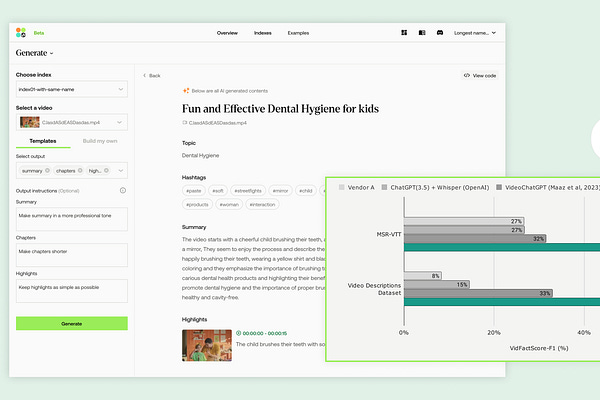Click the Highlights instructions text field

(x=72, y=291)
